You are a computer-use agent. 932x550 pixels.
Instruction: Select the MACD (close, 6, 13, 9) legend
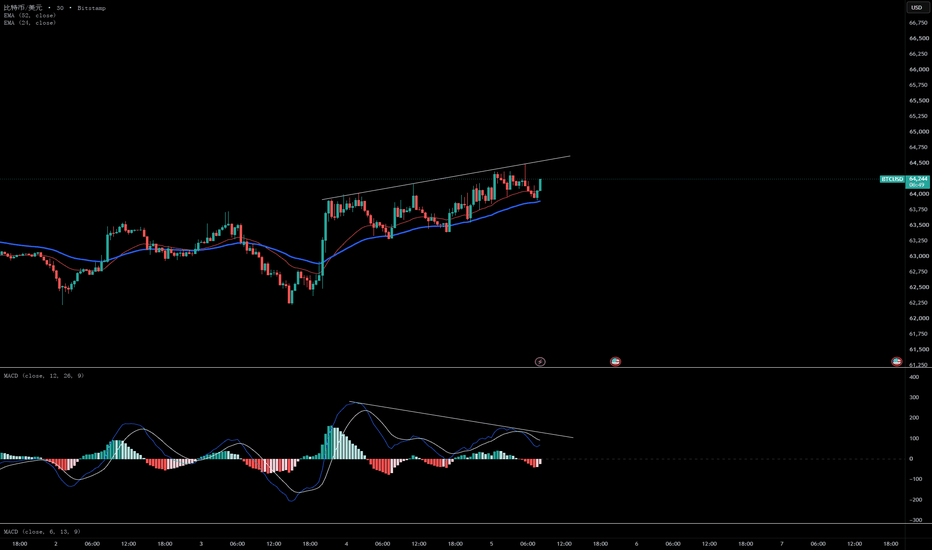[42, 532]
